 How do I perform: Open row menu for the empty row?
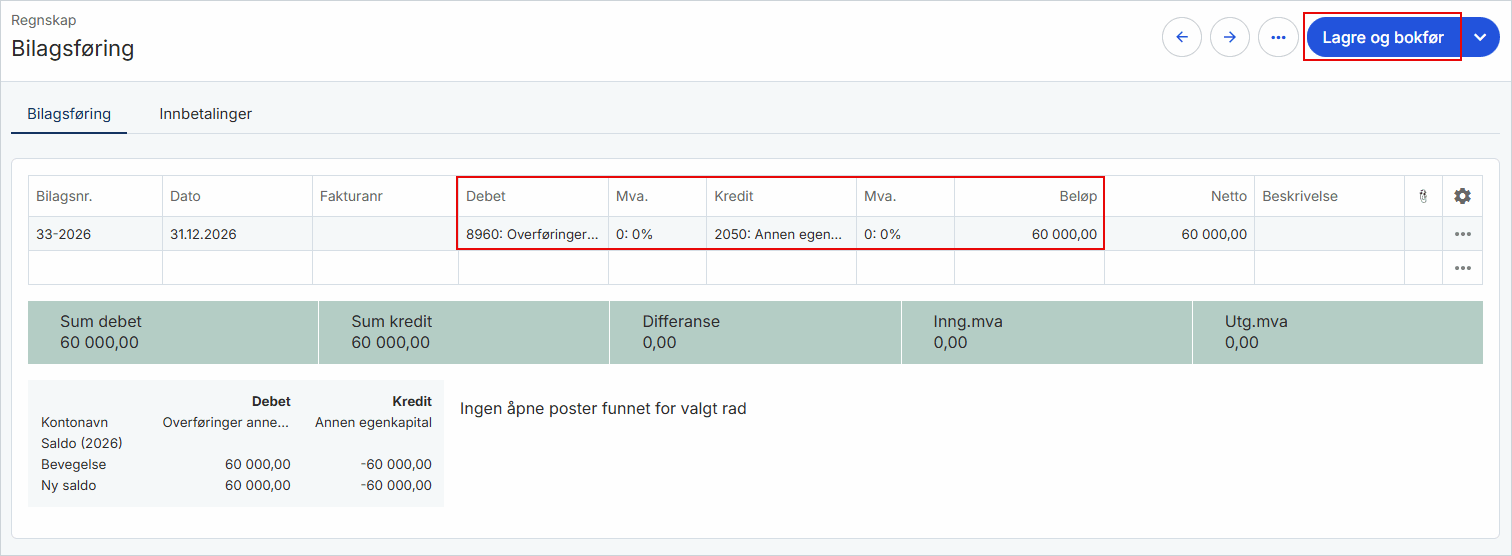point(1463,268)
